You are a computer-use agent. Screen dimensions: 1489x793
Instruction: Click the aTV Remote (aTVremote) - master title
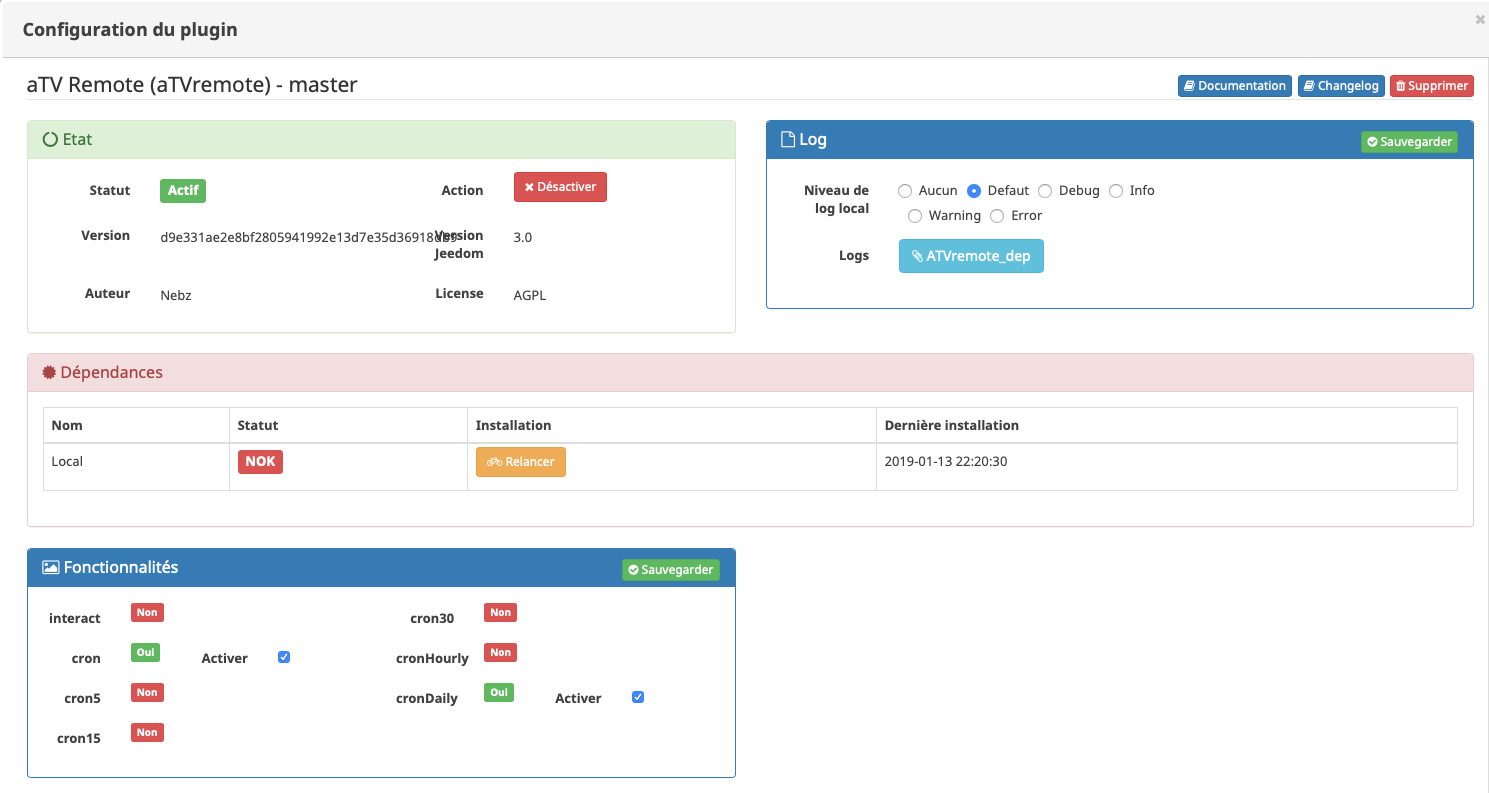pos(192,85)
